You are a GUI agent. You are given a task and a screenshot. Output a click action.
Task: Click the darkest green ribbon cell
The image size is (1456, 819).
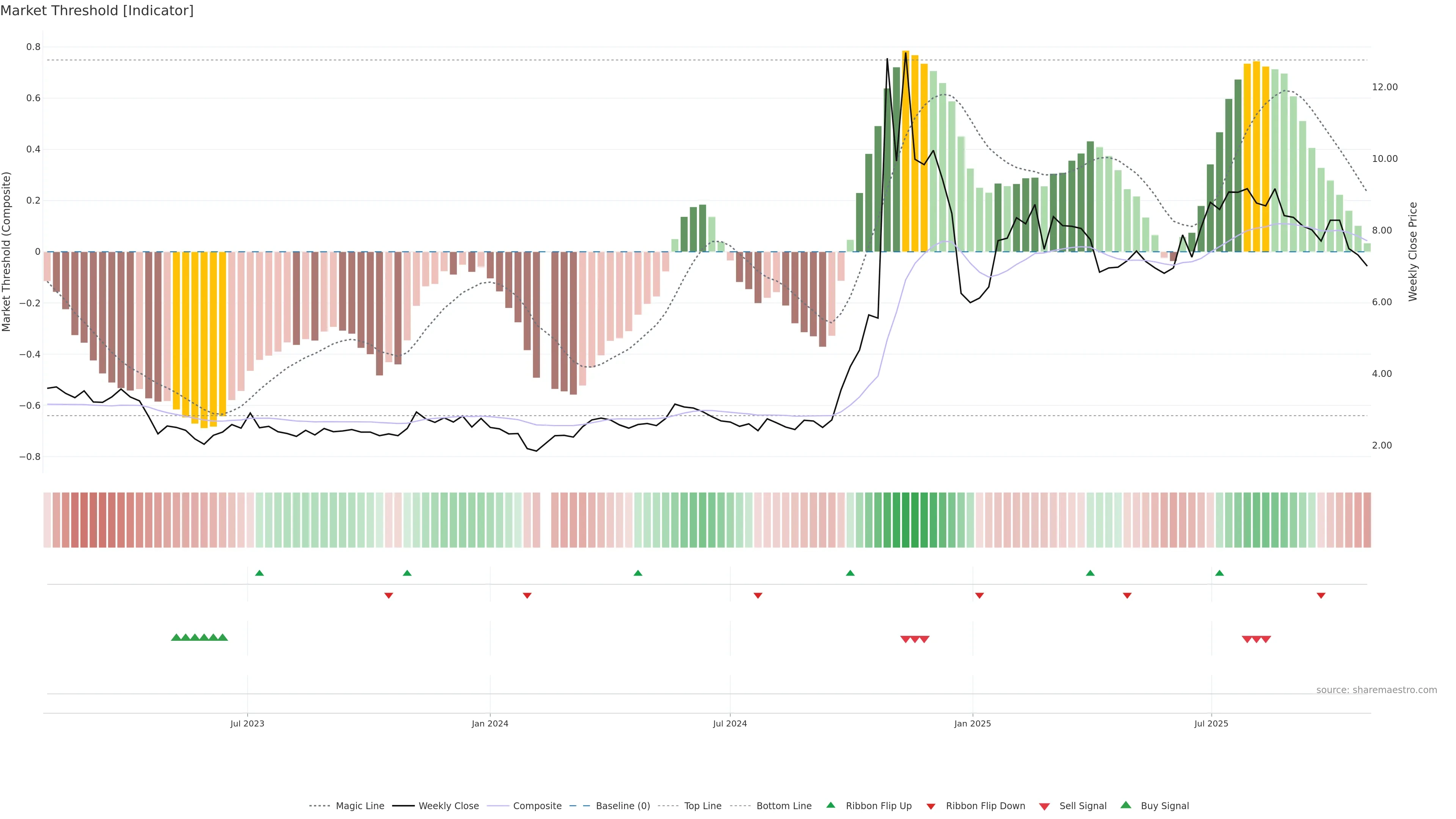coord(905,520)
